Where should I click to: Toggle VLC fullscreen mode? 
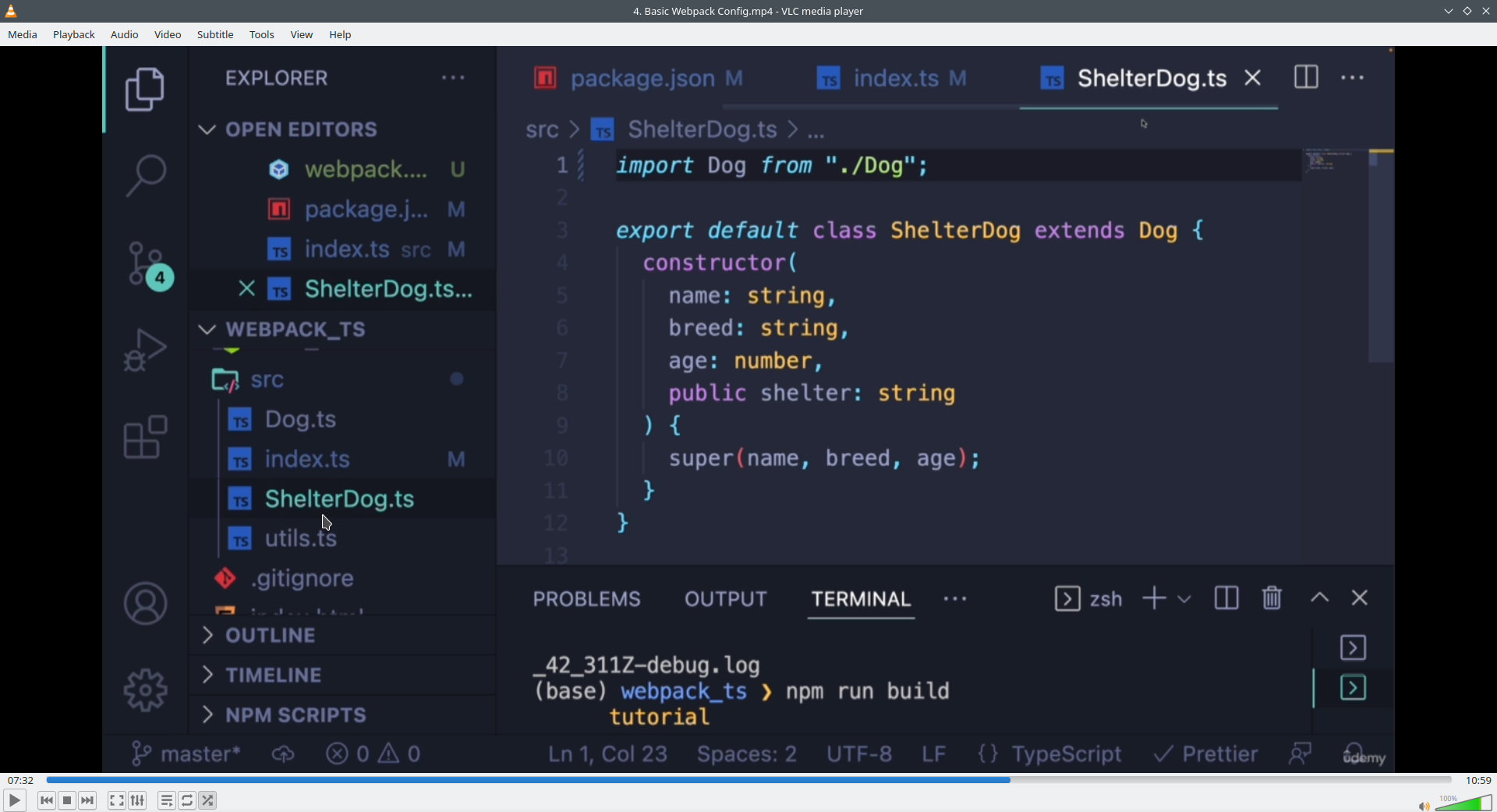(x=117, y=800)
